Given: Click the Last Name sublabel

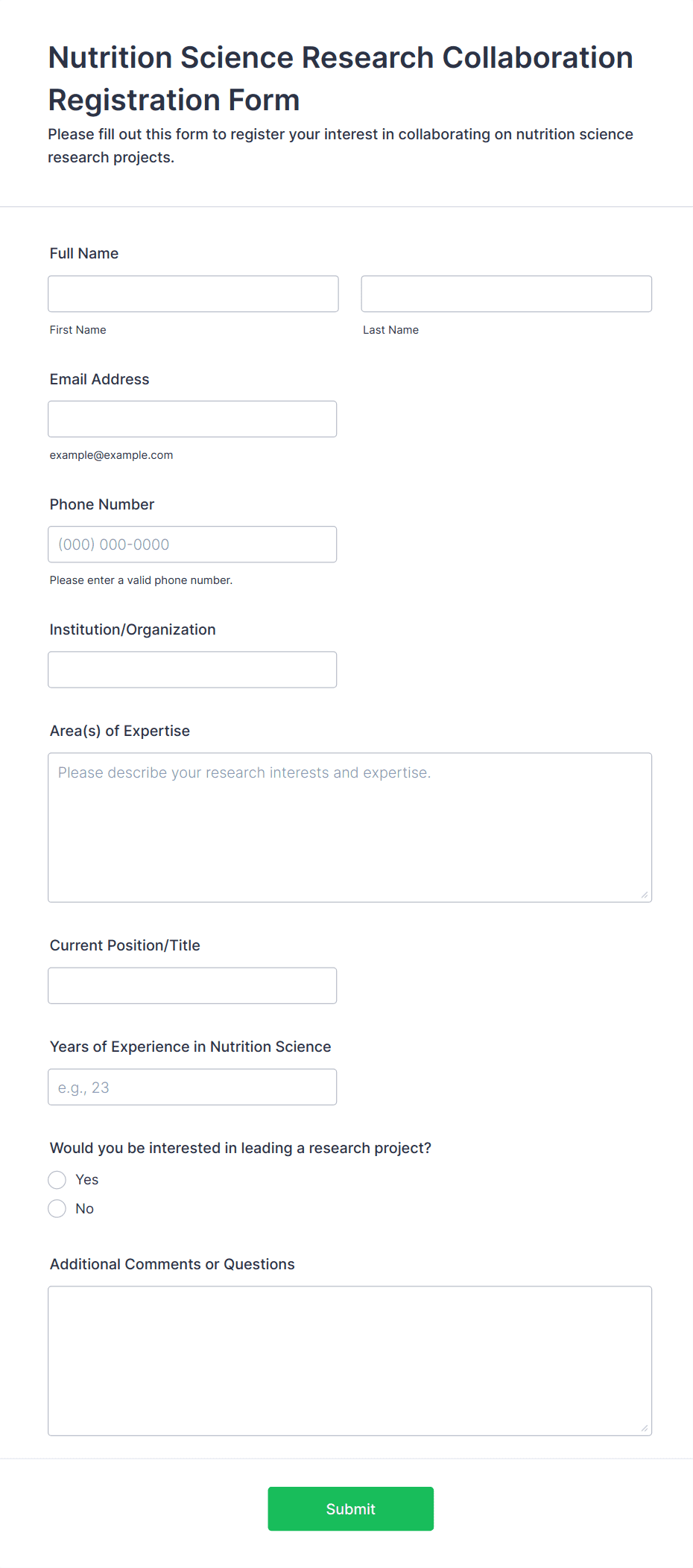Looking at the screenshot, I should point(391,330).
